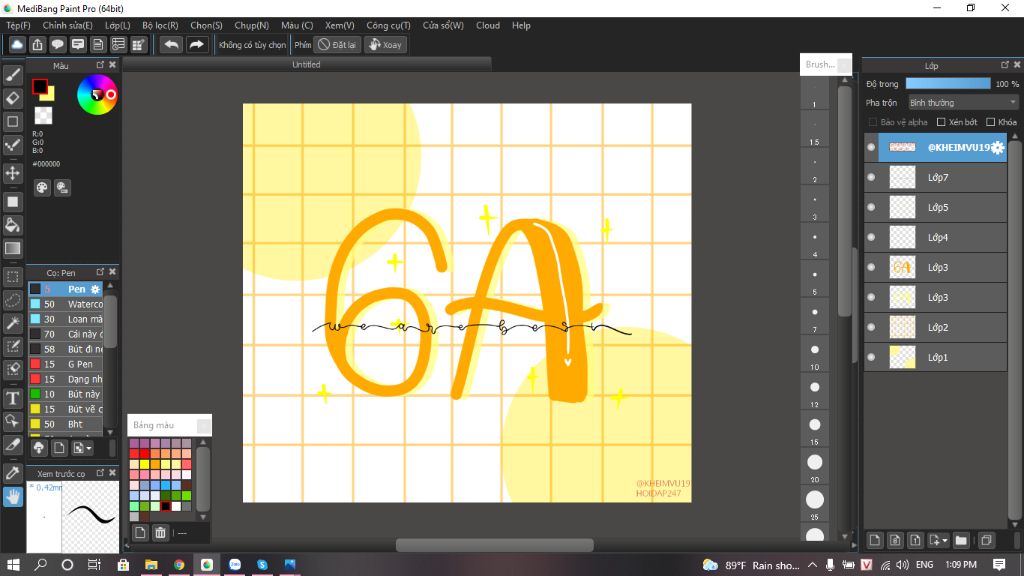1024x576 pixels.
Task: Open the Windows Start menu
Action: pos(13,564)
